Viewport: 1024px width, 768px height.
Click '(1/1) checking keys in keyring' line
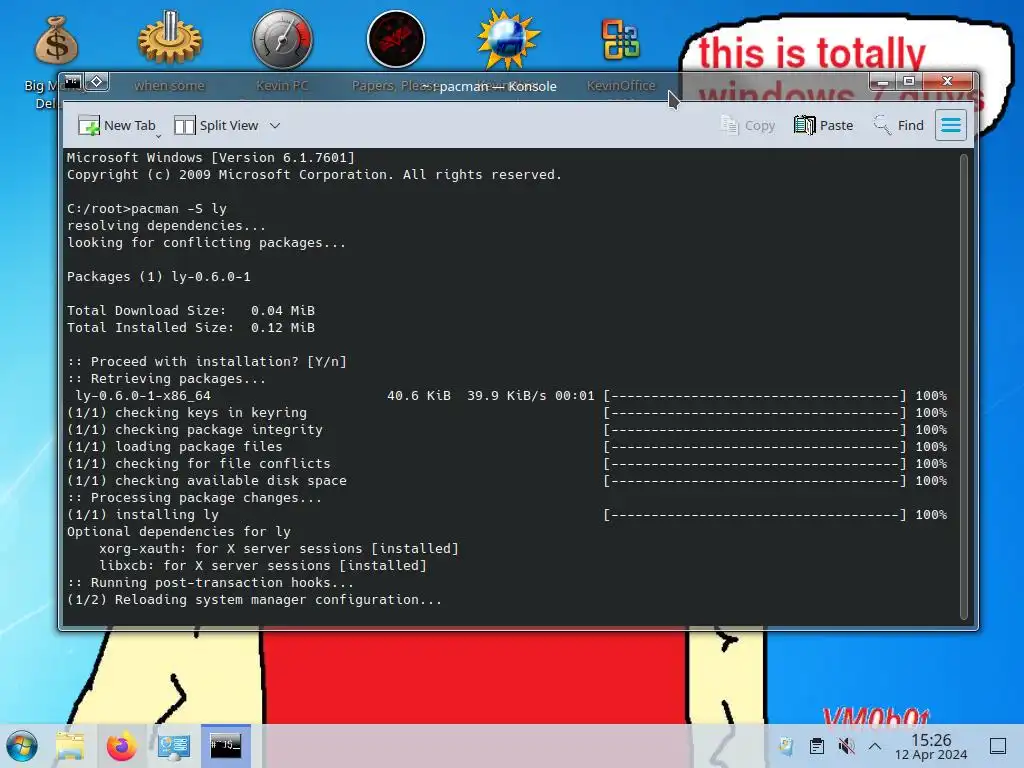click(x=187, y=412)
